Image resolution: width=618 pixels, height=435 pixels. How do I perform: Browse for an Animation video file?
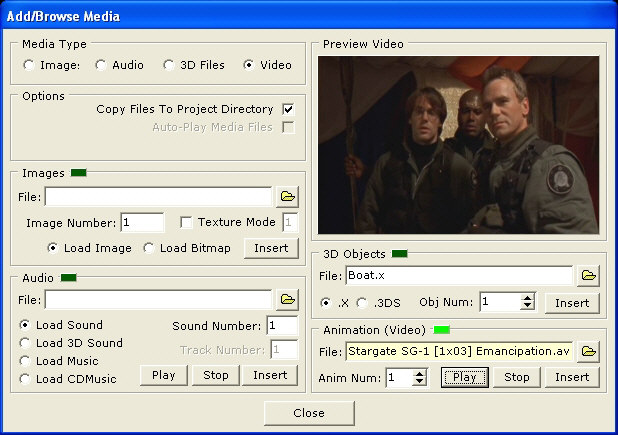(x=589, y=351)
